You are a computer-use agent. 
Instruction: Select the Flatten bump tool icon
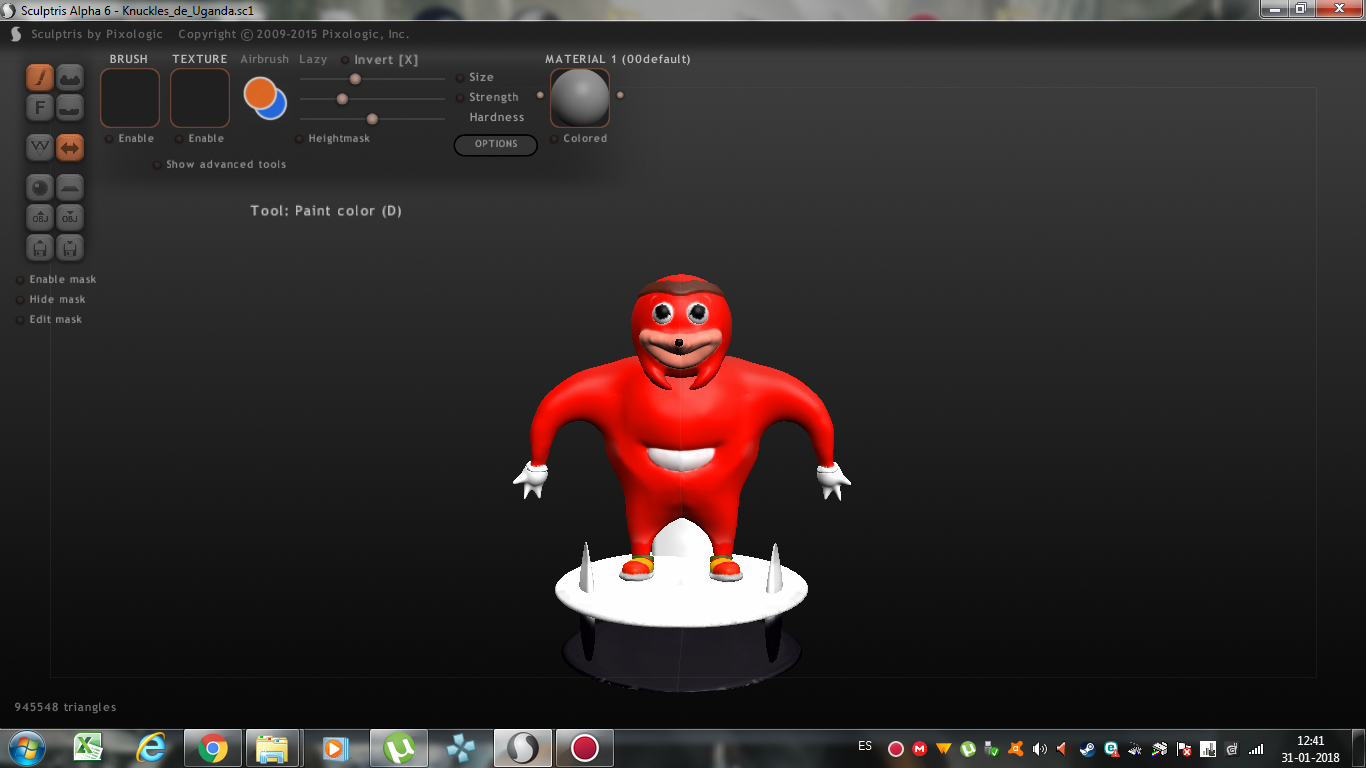[70, 107]
